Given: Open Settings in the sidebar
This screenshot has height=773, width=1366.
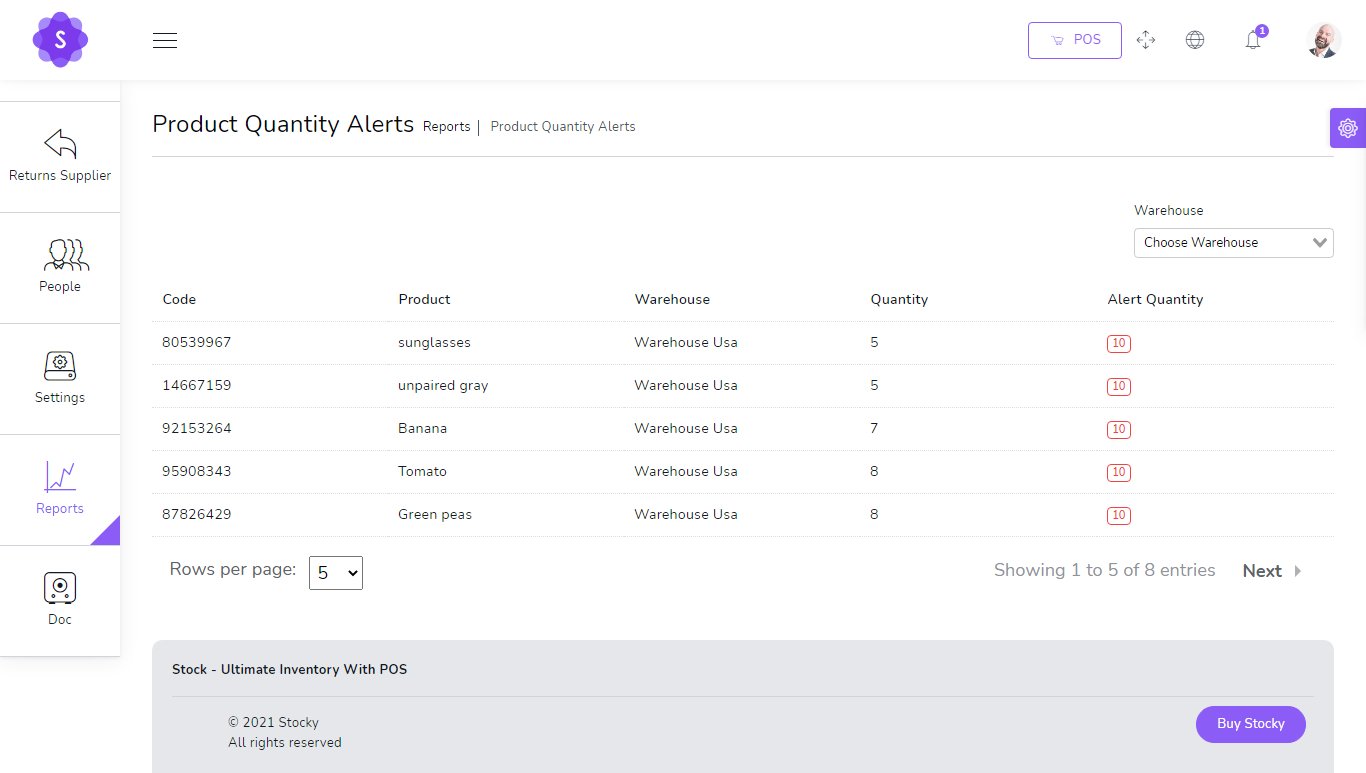Looking at the screenshot, I should pos(60,378).
